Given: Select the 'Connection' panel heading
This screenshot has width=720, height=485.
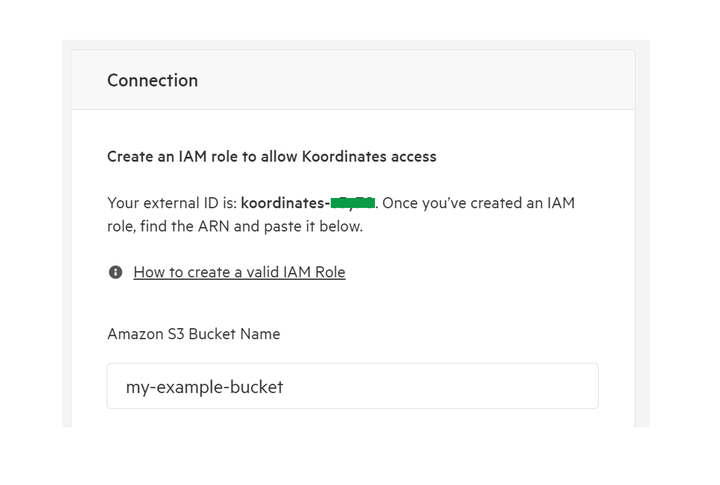Looking at the screenshot, I should pyautogui.click(x=152, y=80).
